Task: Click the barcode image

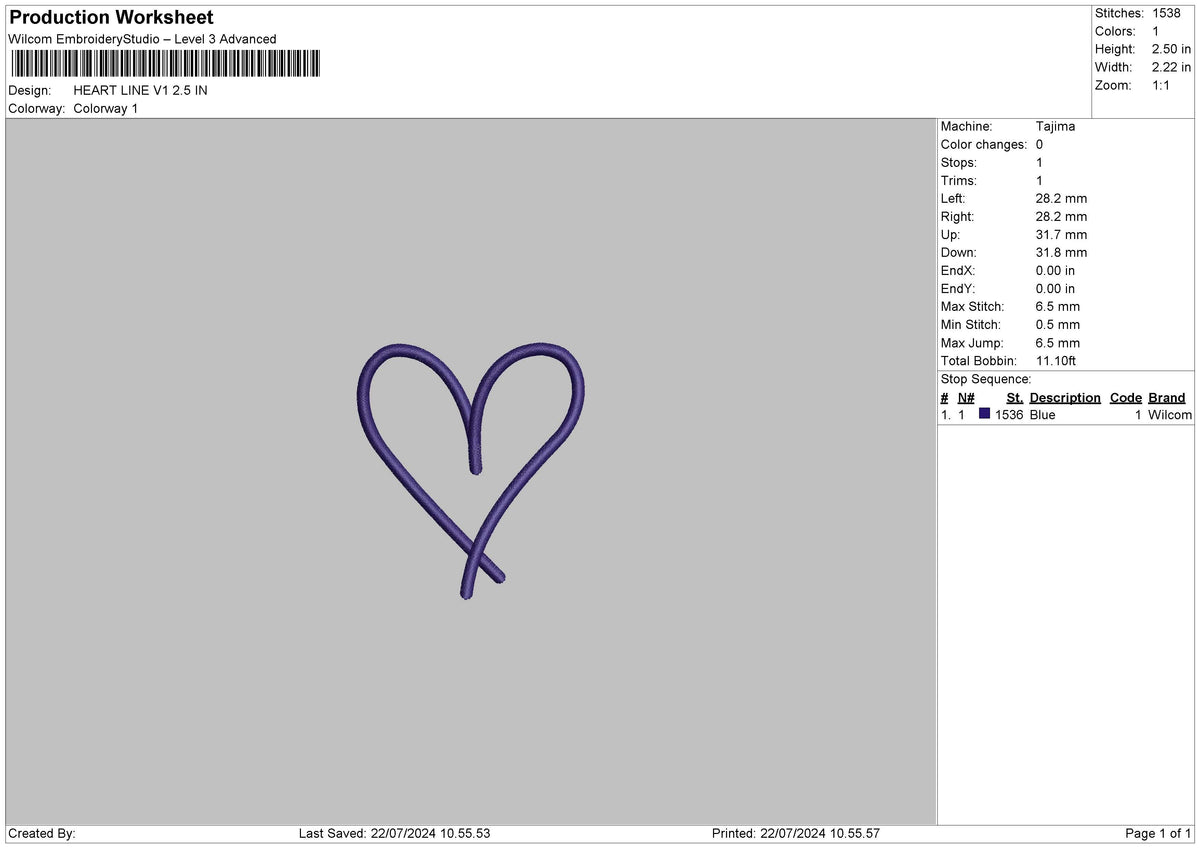Action: (165, 64)
